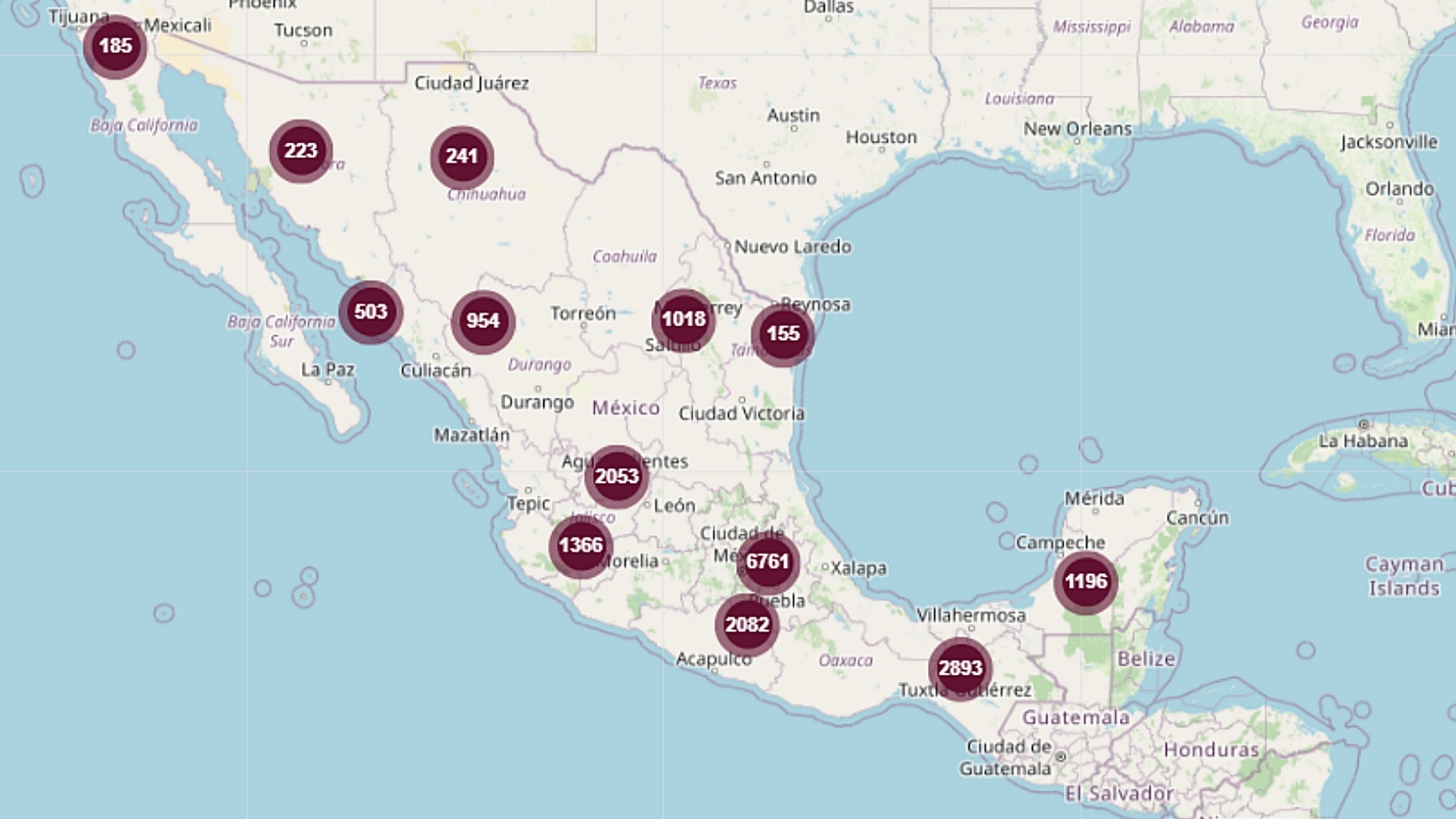Screen dimensions: 1456x819
Task: Click the 1366 cluster marker in Jalisco
Action: [x=580, y=546]
